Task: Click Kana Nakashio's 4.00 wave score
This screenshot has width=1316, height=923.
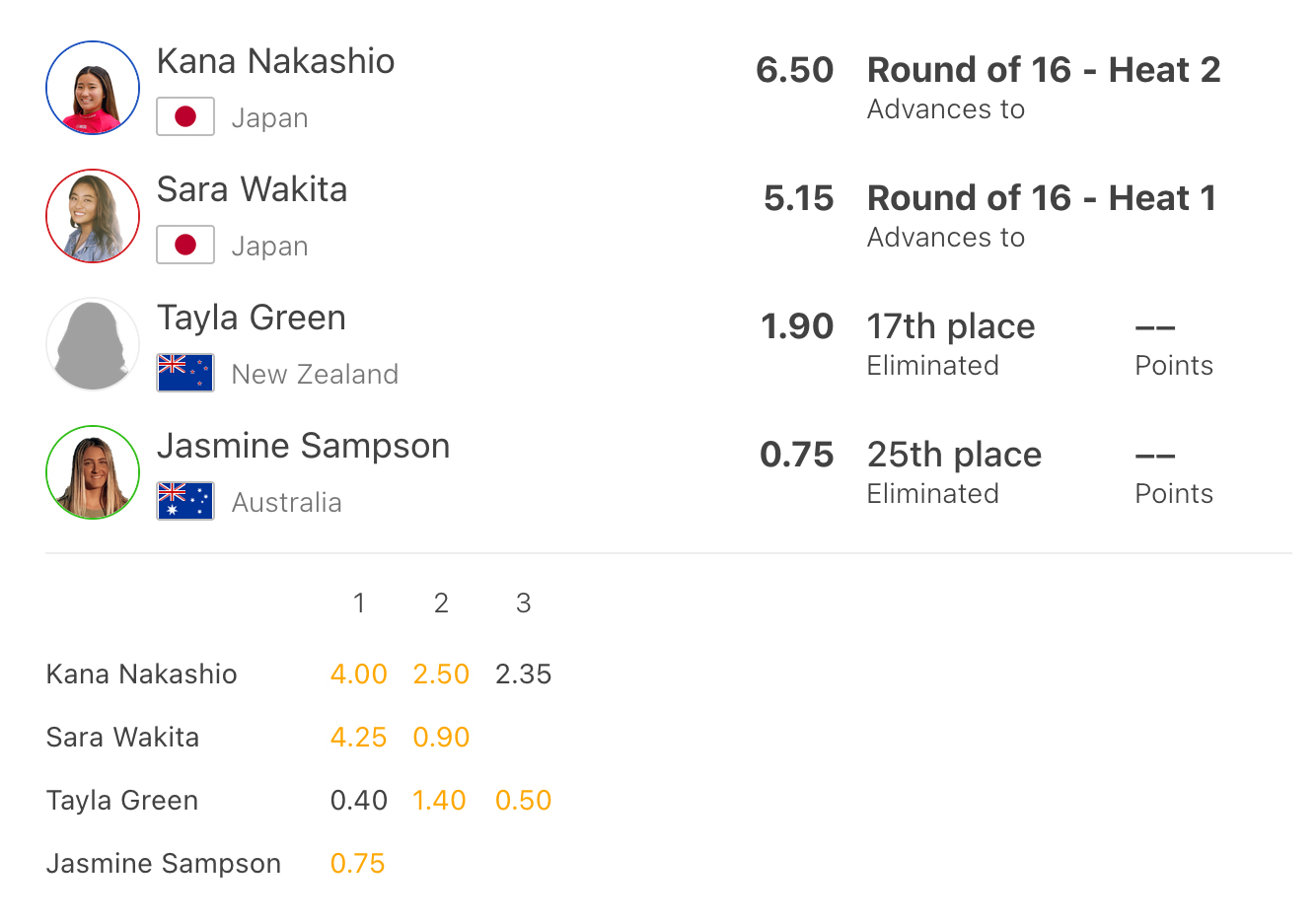Action: click(358, 674)
